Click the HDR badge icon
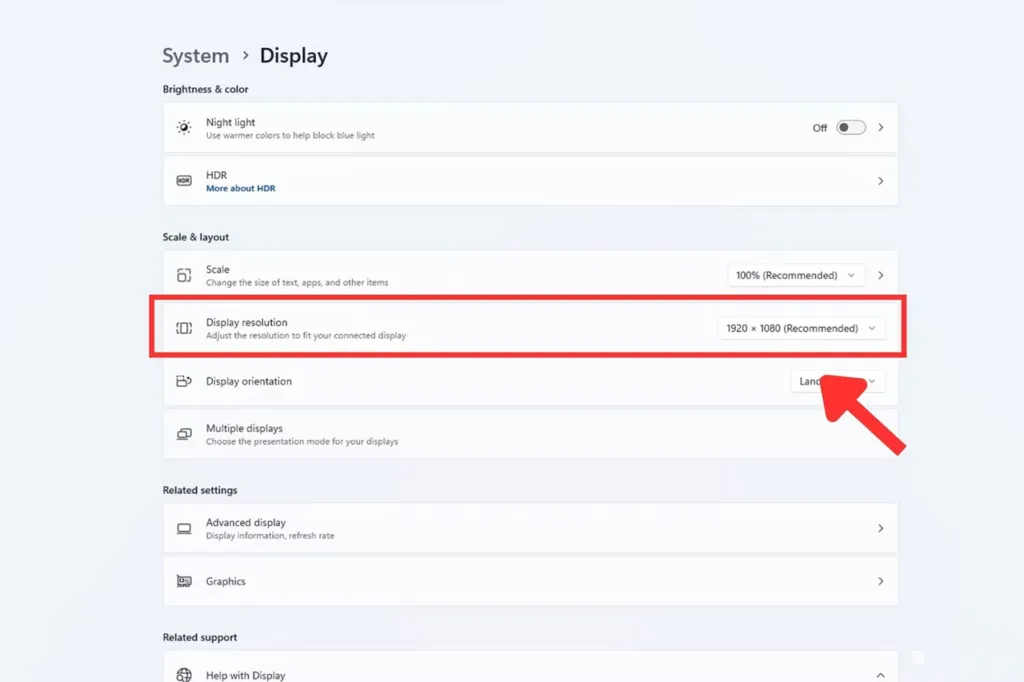 tap(184, 181)
